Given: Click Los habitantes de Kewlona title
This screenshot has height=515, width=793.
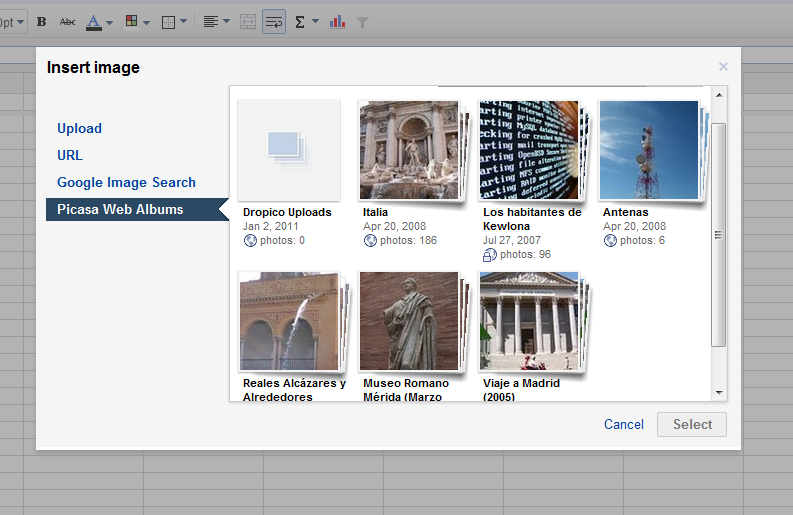Looking at the screenshot, I should pyautogui.click(x=532, y=219).
